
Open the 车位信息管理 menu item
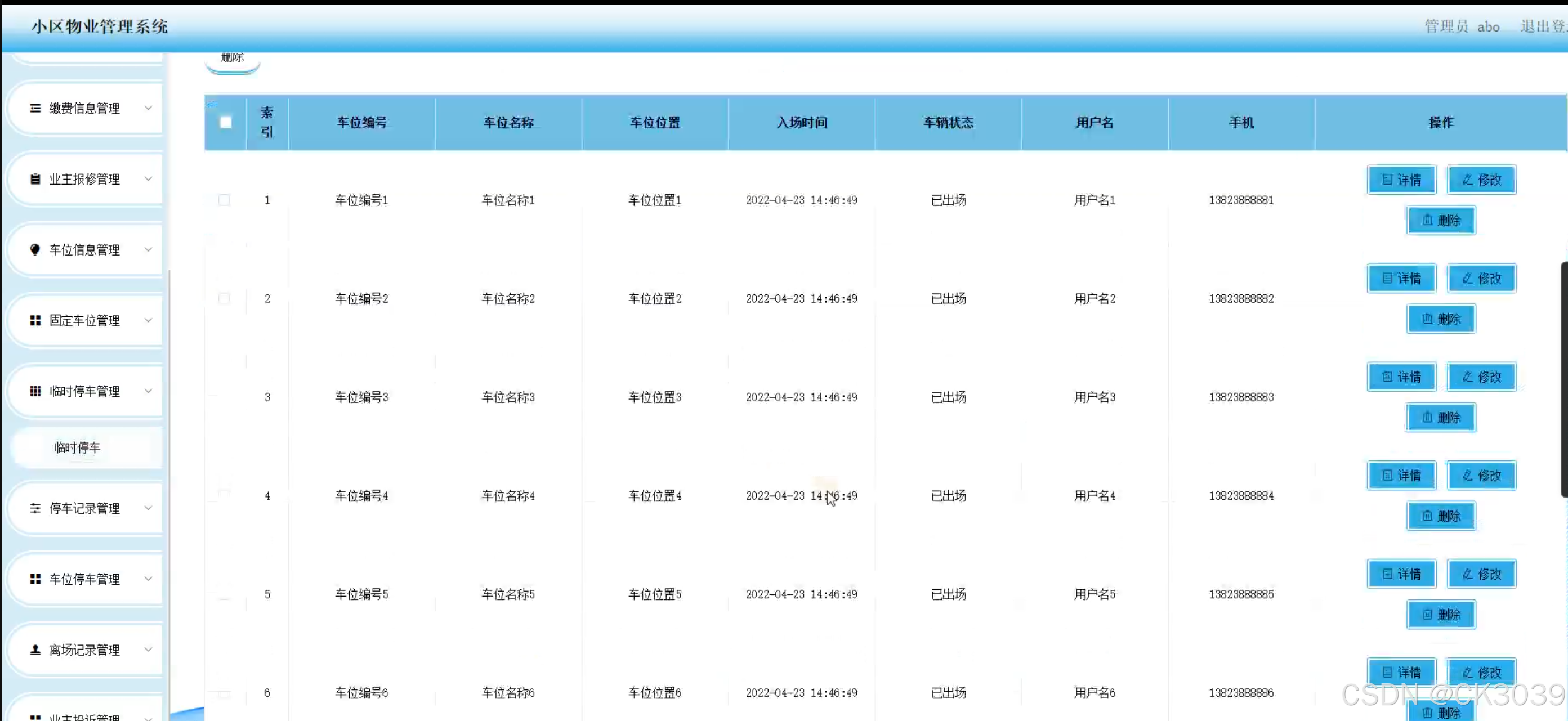pos(84,249)
